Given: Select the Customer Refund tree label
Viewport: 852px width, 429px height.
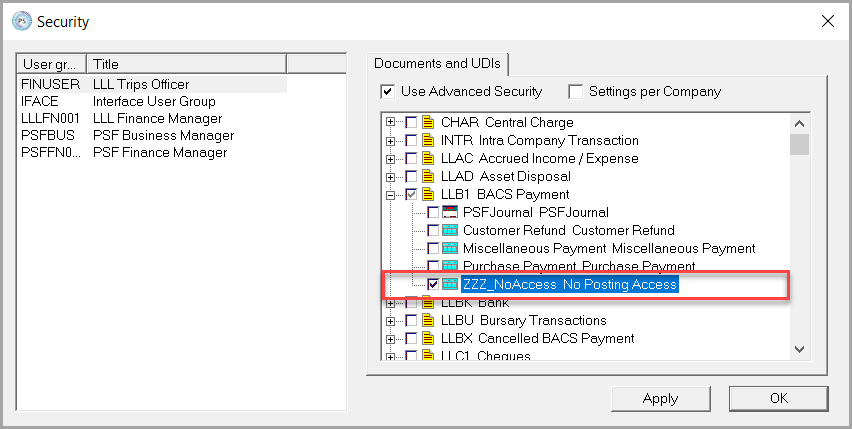Looking at the screenshot, I should pos(569,230).
